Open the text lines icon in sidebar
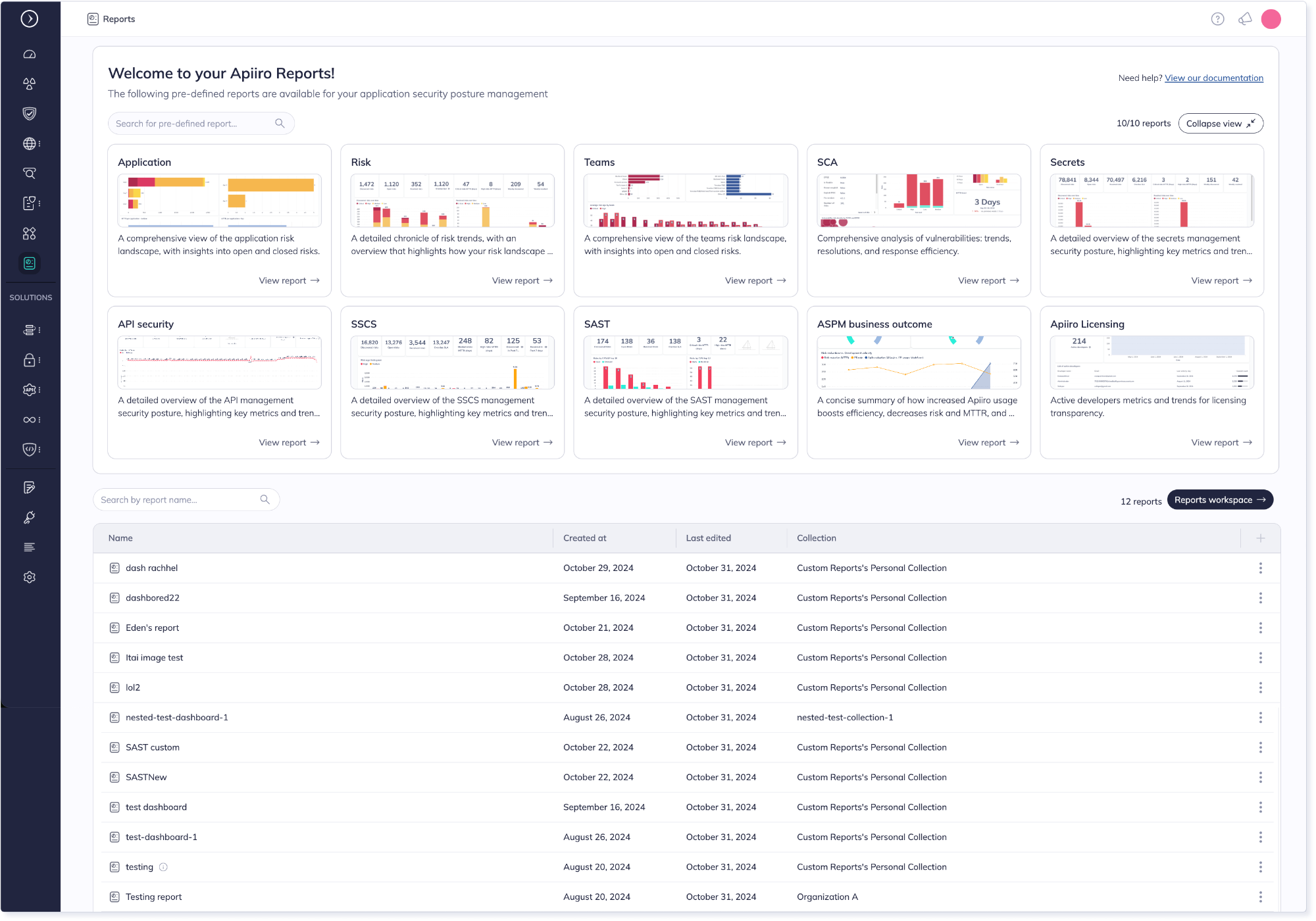The width and height of the screenshot is (1316, 921). (x=30, y=547)
